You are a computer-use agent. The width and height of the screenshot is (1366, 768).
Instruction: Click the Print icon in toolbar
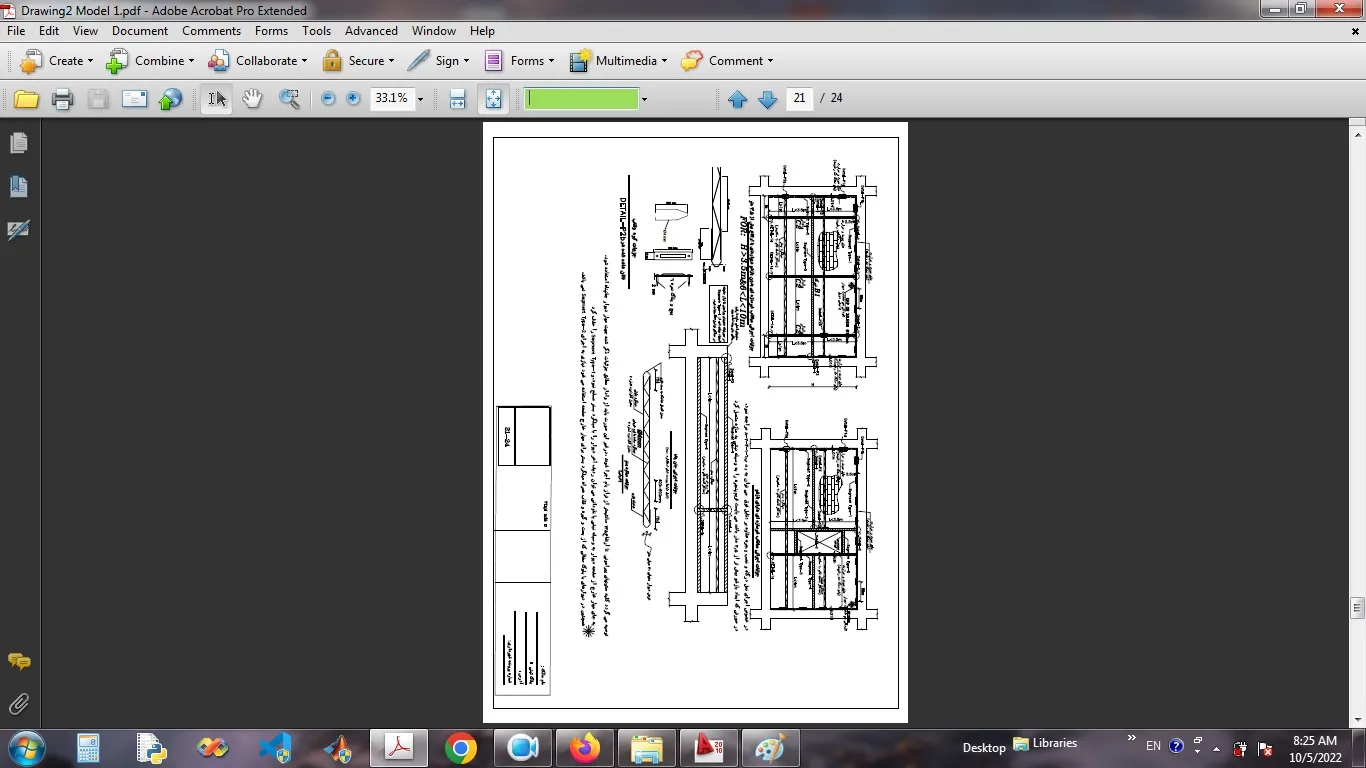[62, 99]
